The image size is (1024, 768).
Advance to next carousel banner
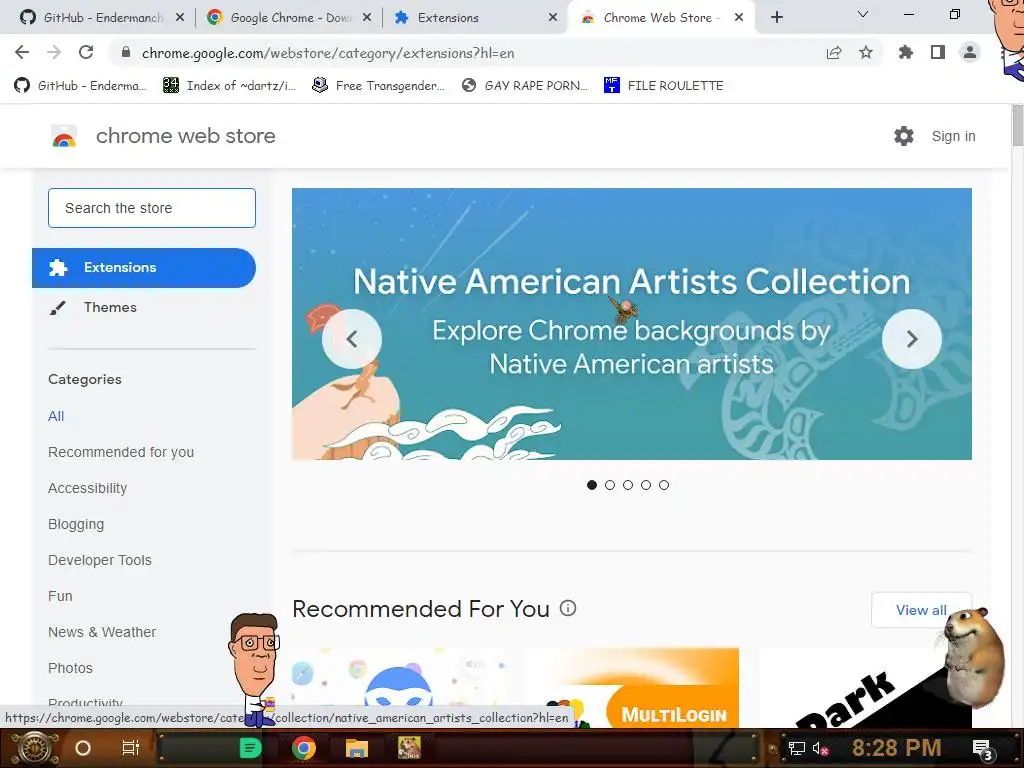[x=912, y=339]
